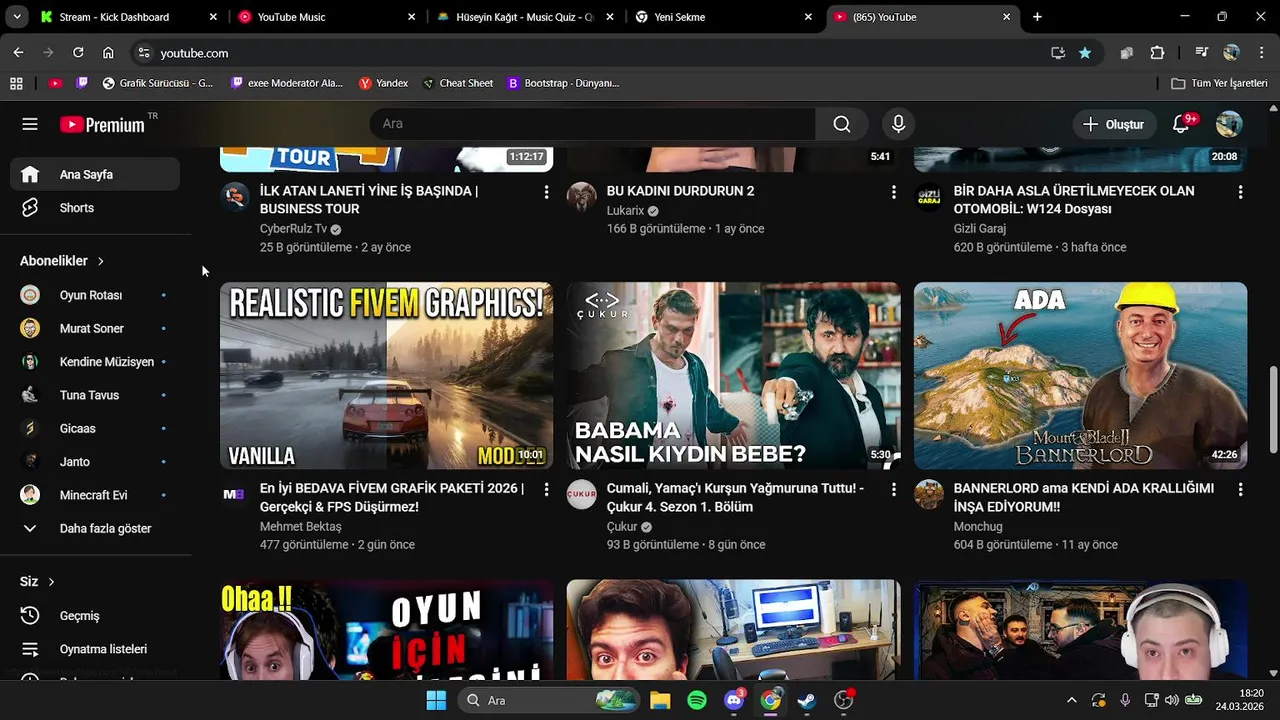Open Shorts from the sidebar

click(95, 208)
